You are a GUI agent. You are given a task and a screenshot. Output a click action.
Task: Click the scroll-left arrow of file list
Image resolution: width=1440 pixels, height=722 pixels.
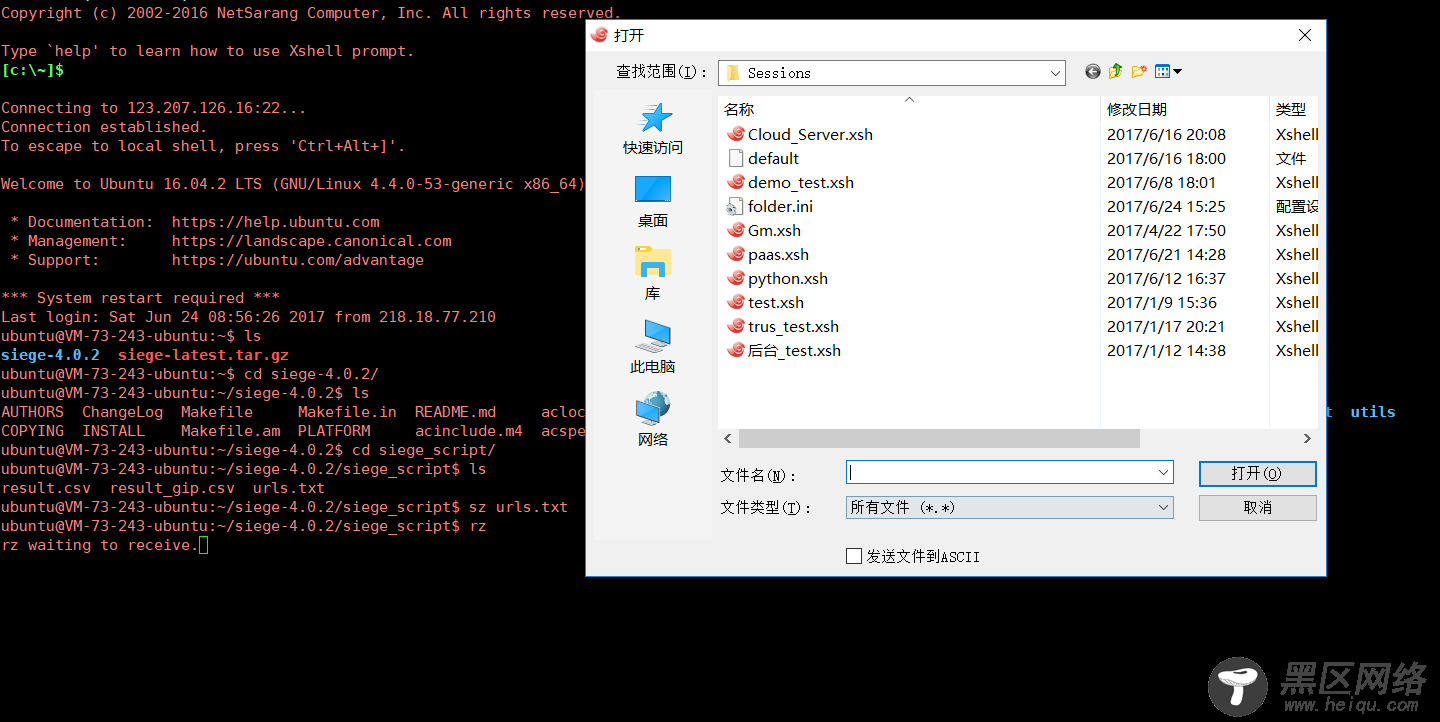(x=728, y=438)
